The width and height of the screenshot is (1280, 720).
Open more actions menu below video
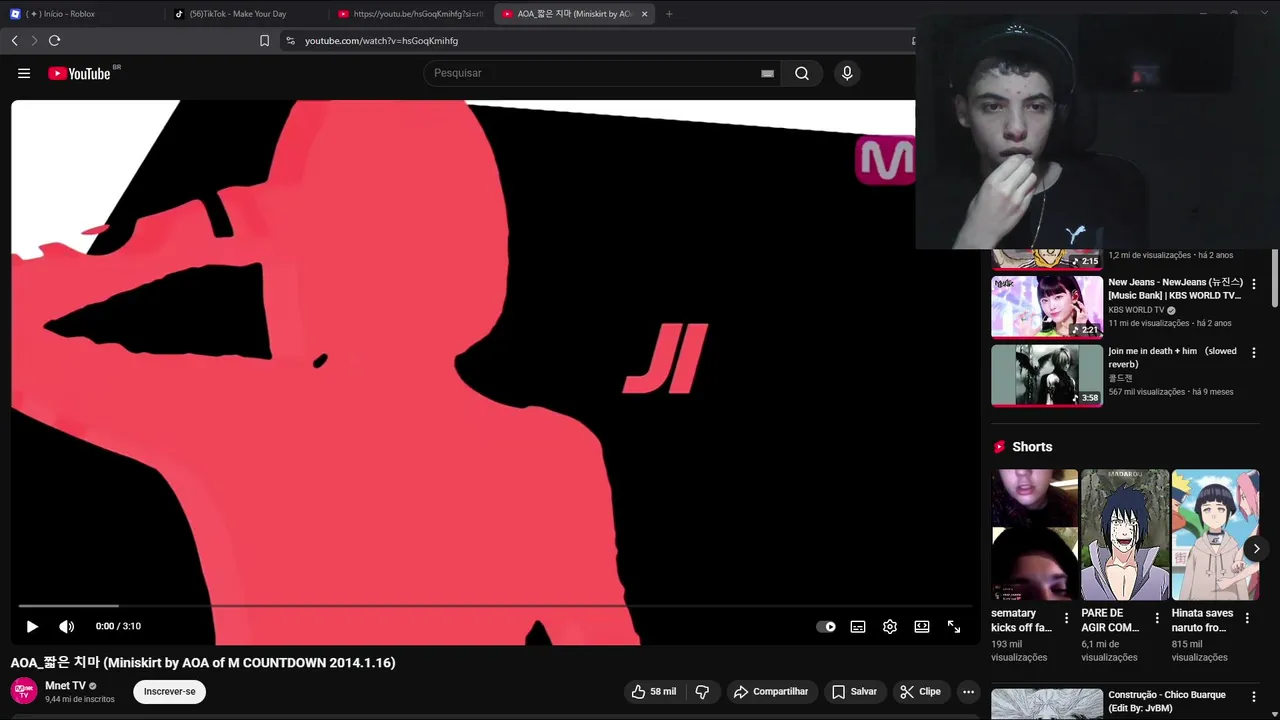[x=968, y=692]
